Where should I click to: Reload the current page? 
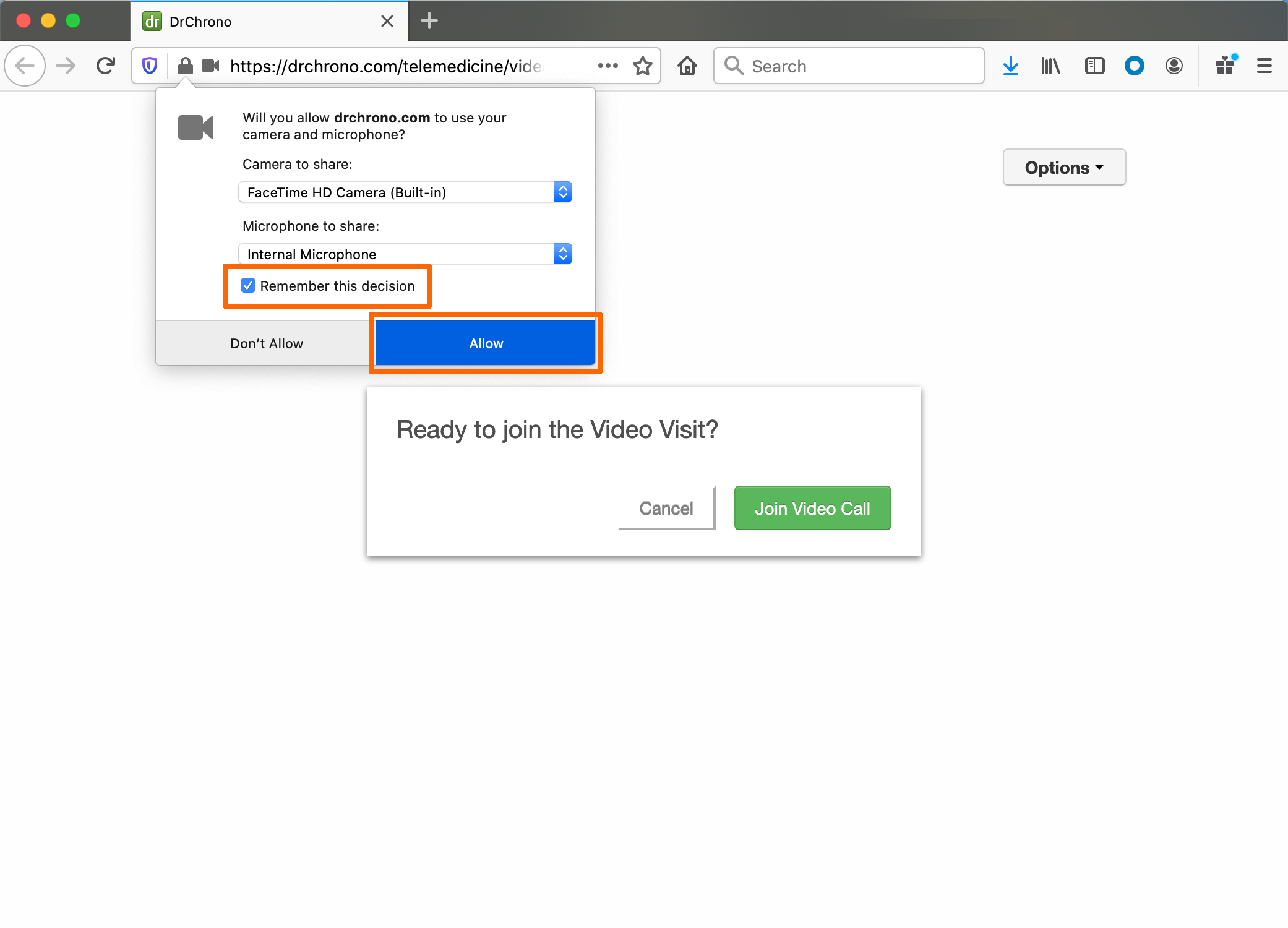[106, 66]
